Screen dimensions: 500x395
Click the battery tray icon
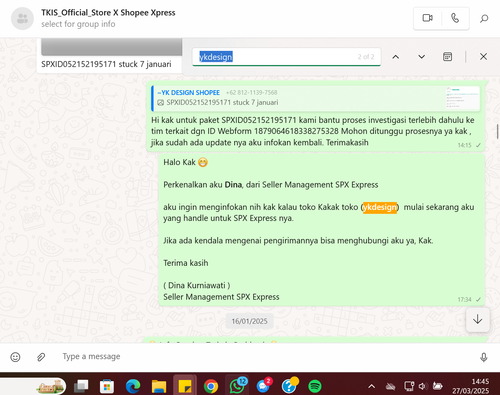(x=438, y=386)
